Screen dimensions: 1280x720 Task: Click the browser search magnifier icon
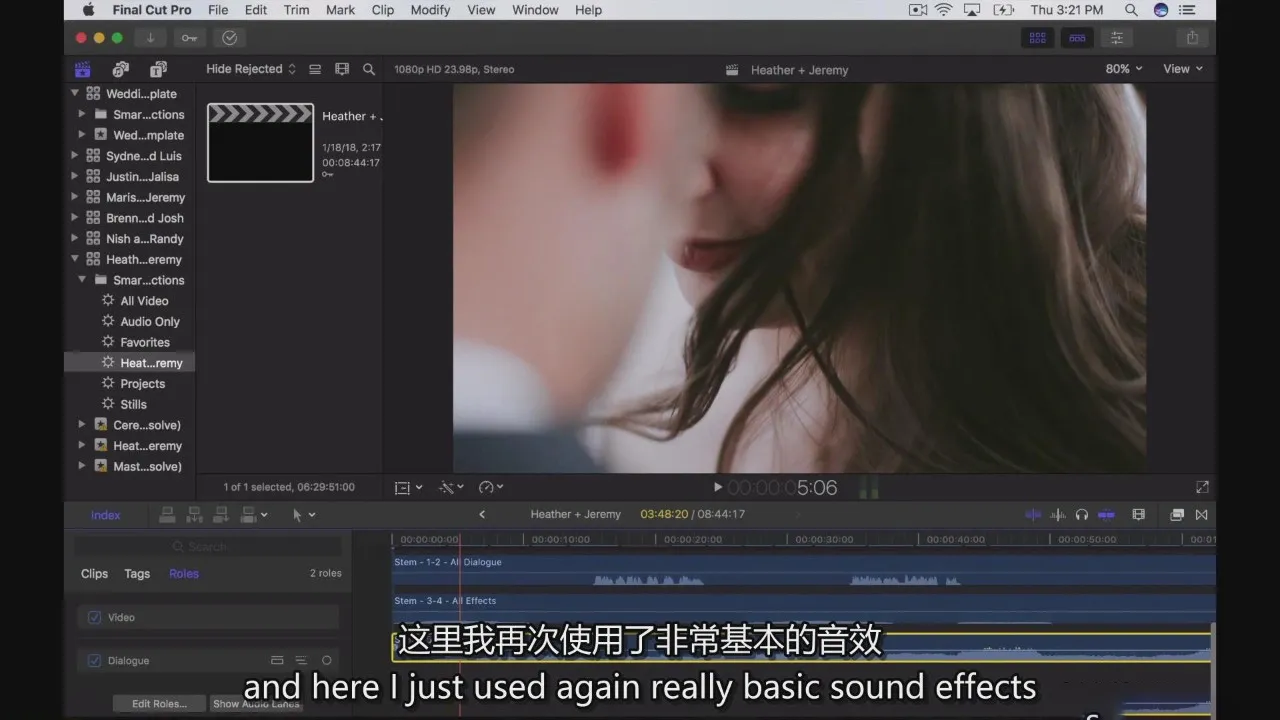(369, 69)
